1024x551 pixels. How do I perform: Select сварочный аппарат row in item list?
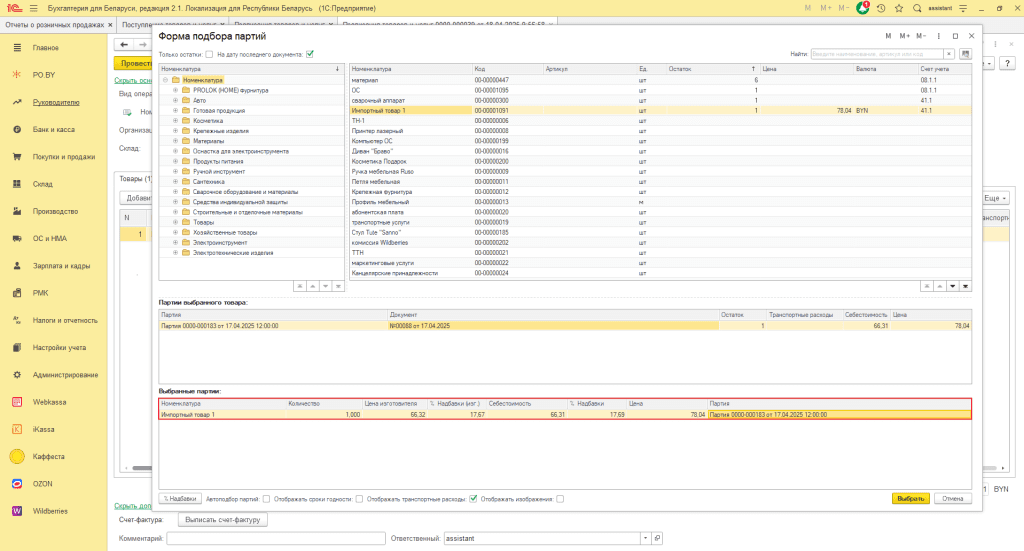660,101
